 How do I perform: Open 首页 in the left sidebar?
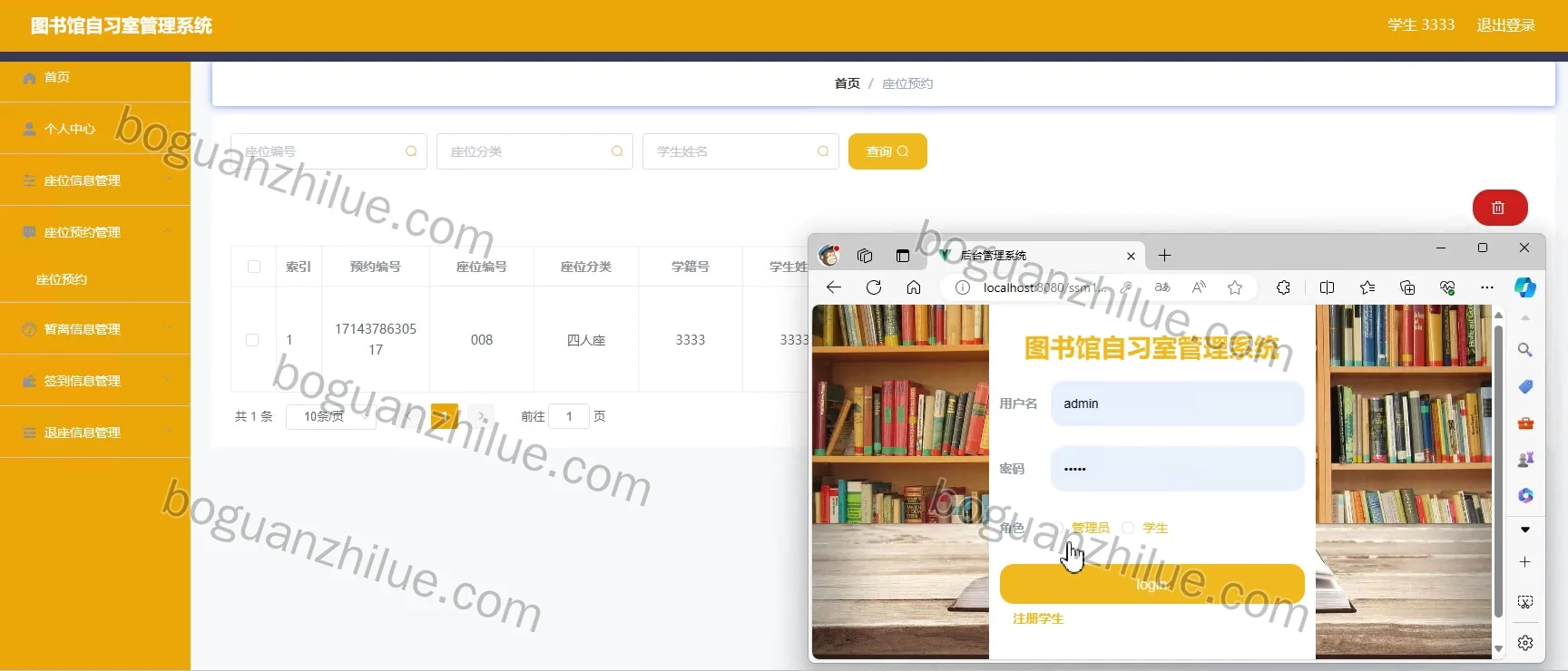point(95,77)
